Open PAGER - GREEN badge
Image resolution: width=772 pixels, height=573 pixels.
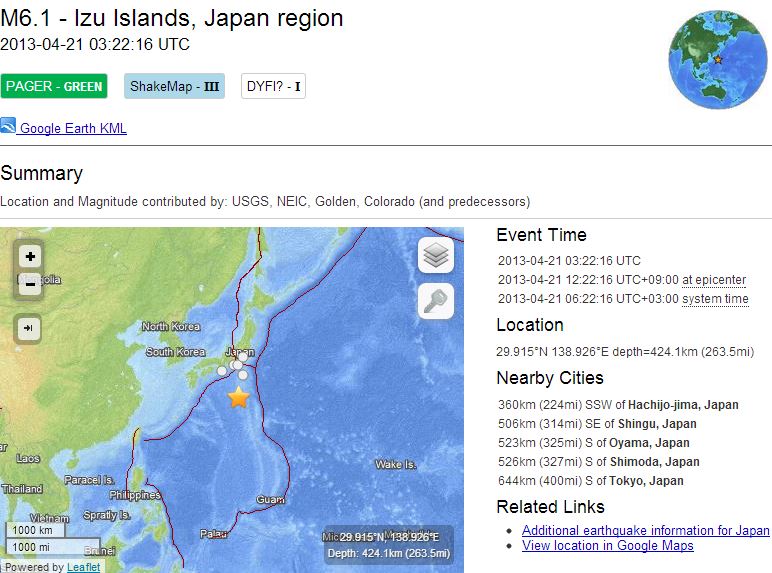[54, 86]
